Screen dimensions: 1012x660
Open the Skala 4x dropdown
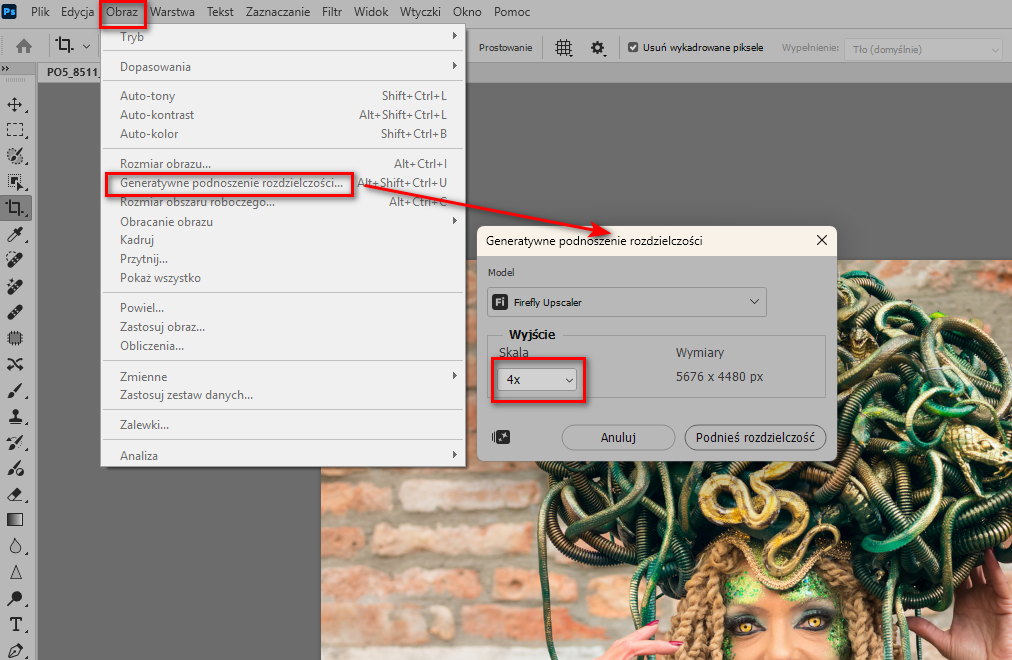pos(537,379)
